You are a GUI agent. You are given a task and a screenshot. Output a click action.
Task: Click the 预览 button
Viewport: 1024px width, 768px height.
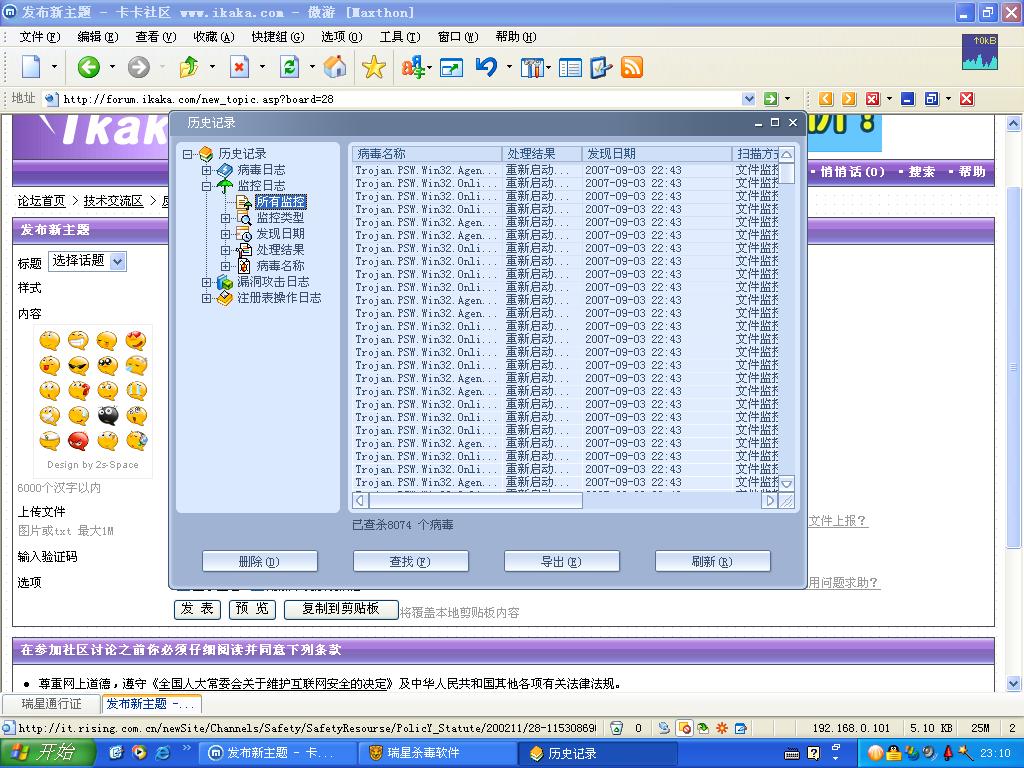coord(252,609)
